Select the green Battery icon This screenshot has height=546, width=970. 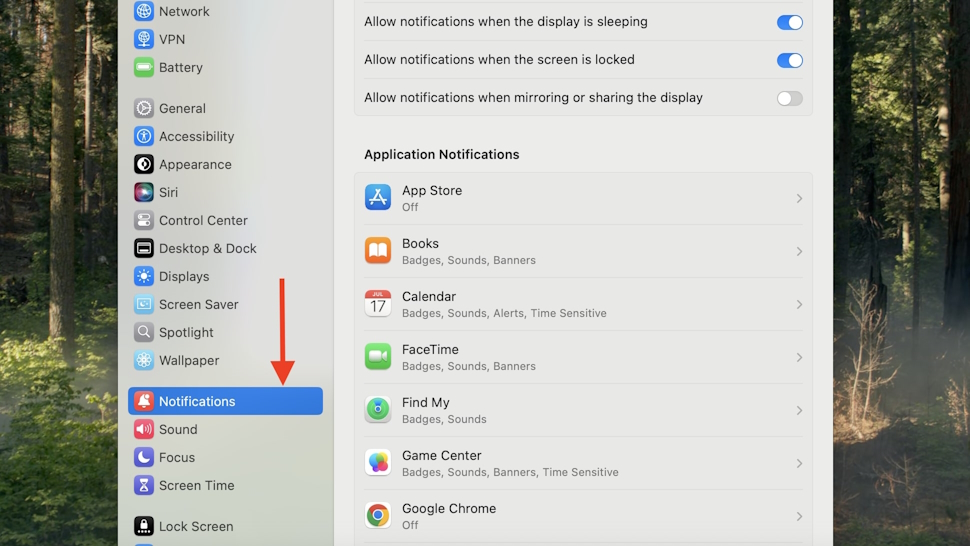pos(144,67)
